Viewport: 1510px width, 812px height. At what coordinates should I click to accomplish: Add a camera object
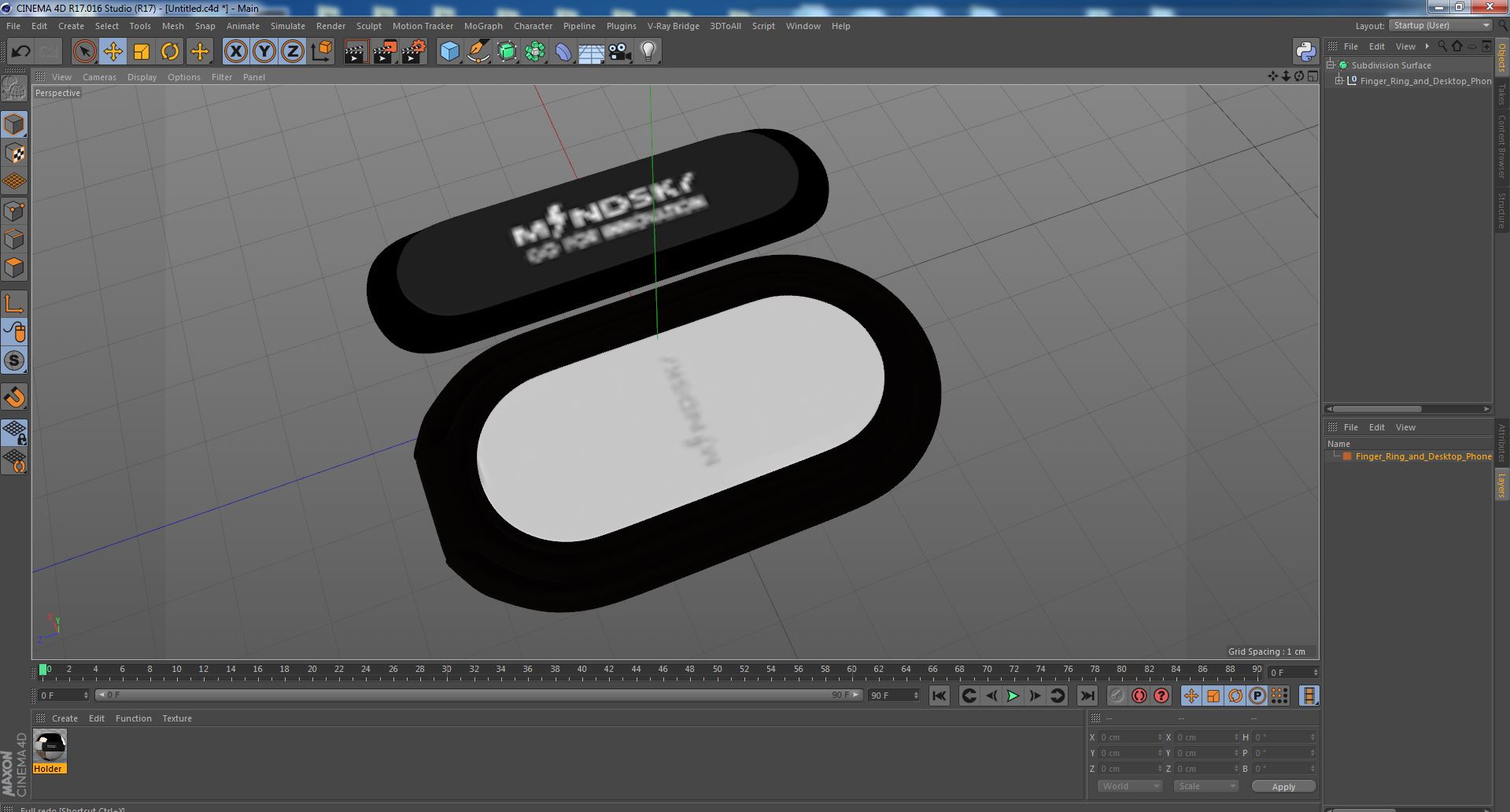point(620,52)
